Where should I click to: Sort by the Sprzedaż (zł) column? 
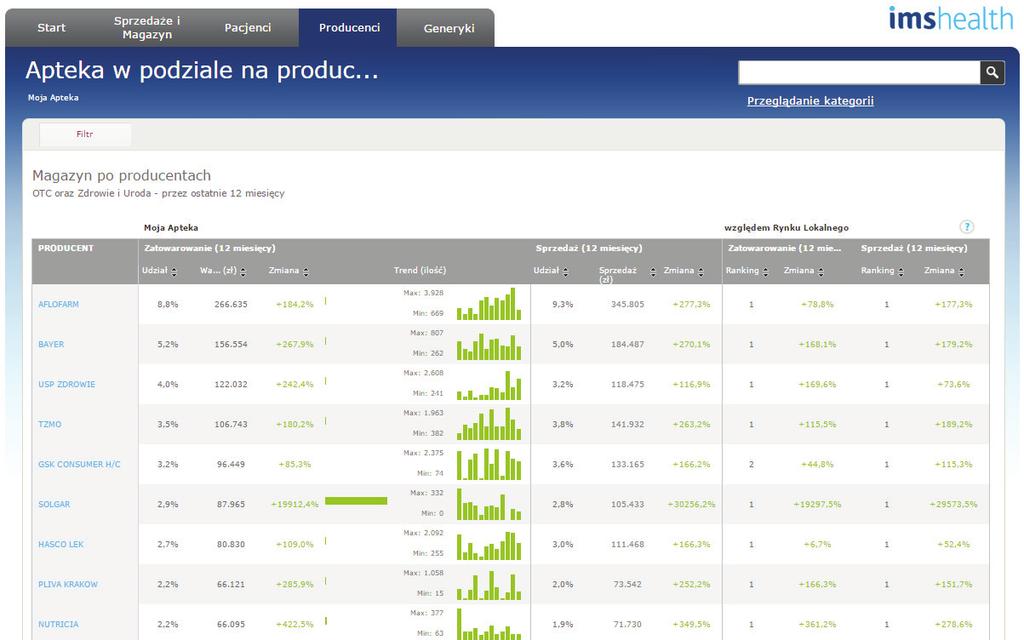(652, 272)
